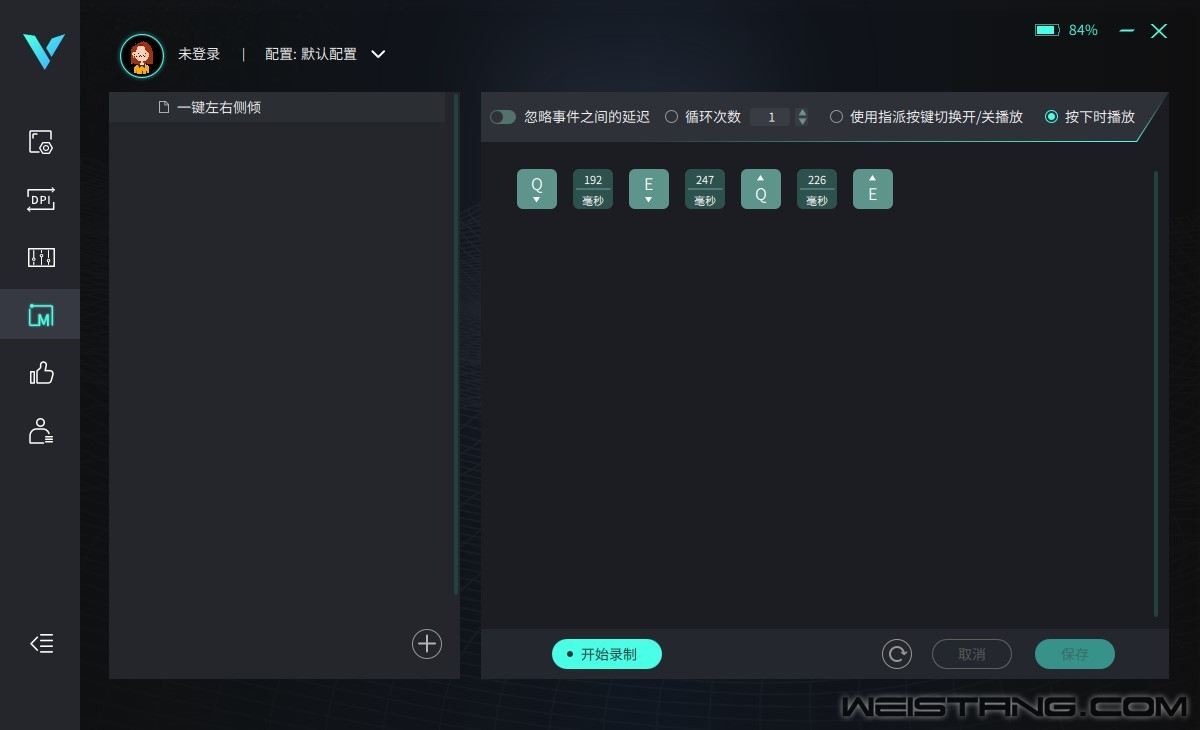1200x730 pixels.
Task: Click the 开始录制 button
Action: pyautogui.click(x=607, y=654)
